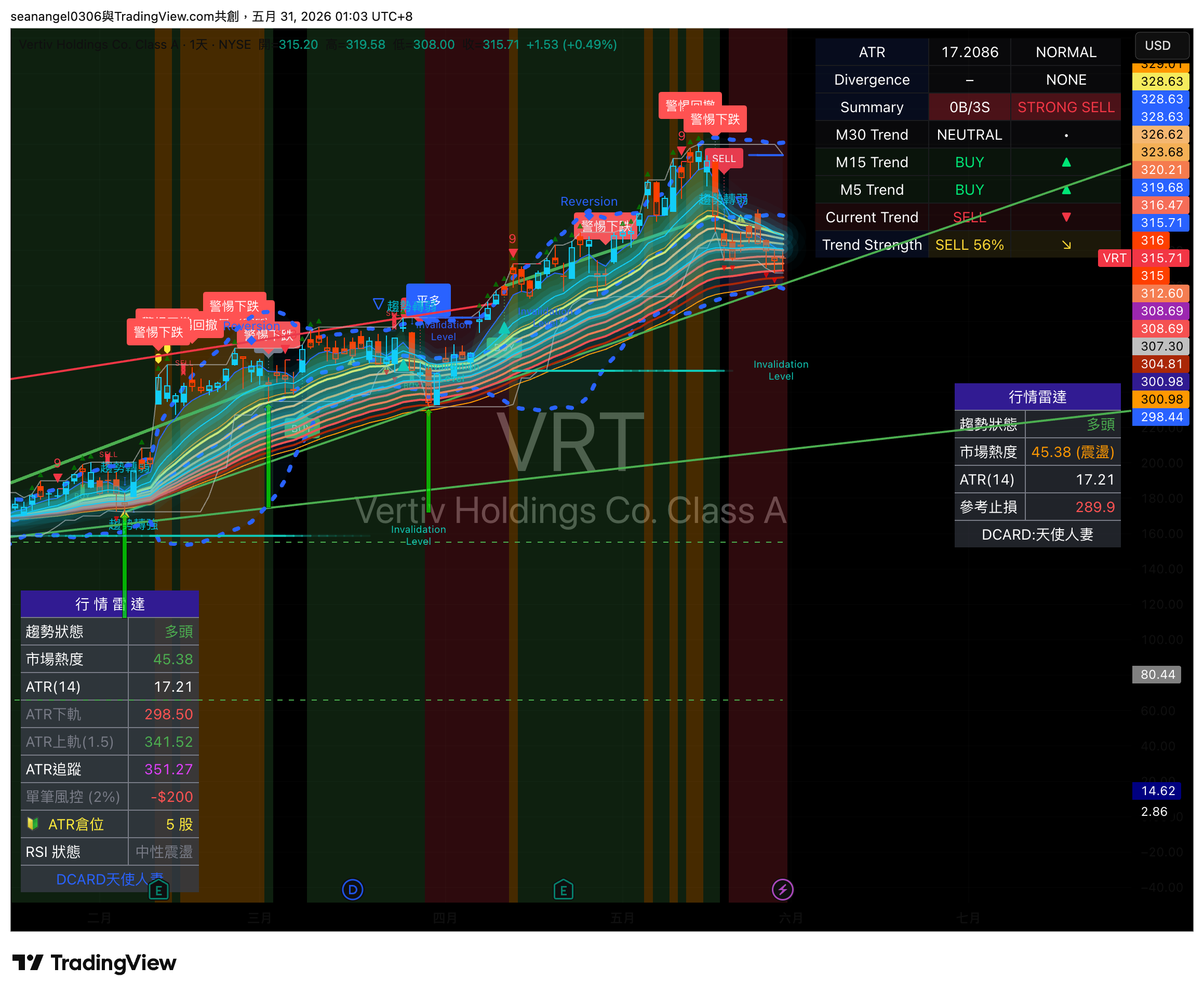Image resolution: width=1204 pixels, height=994 pixels.
Task: Click the TradingView logo at the bottom
Action: (x=95, y=962)
